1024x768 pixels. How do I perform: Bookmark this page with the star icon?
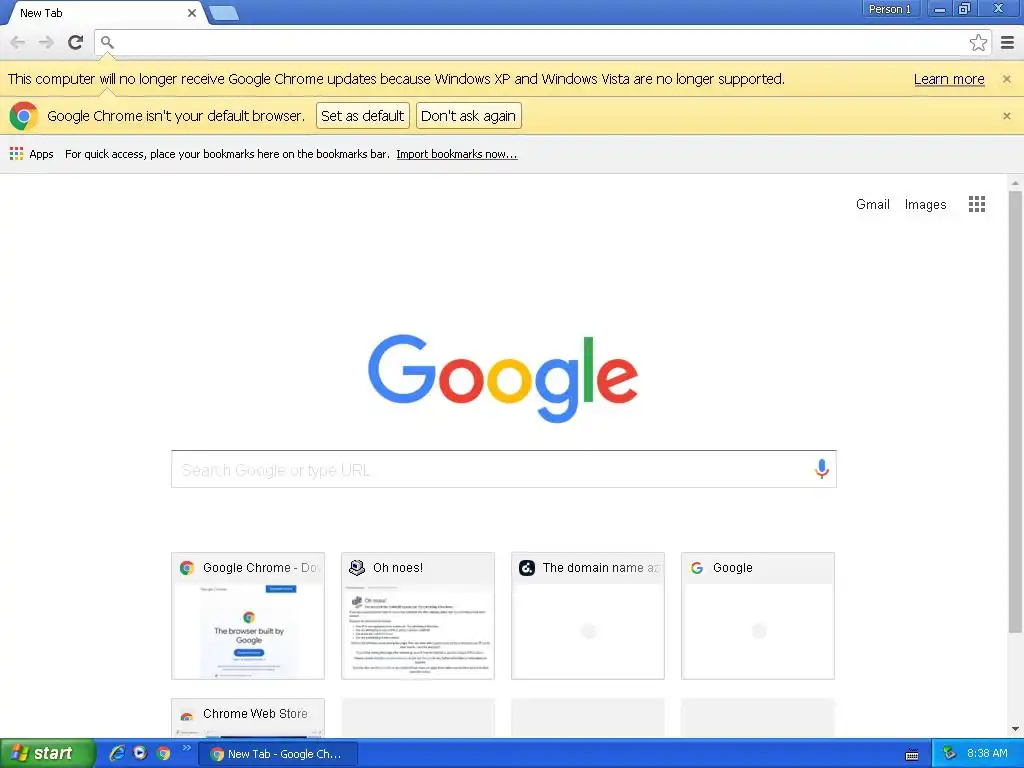(978, 42)
